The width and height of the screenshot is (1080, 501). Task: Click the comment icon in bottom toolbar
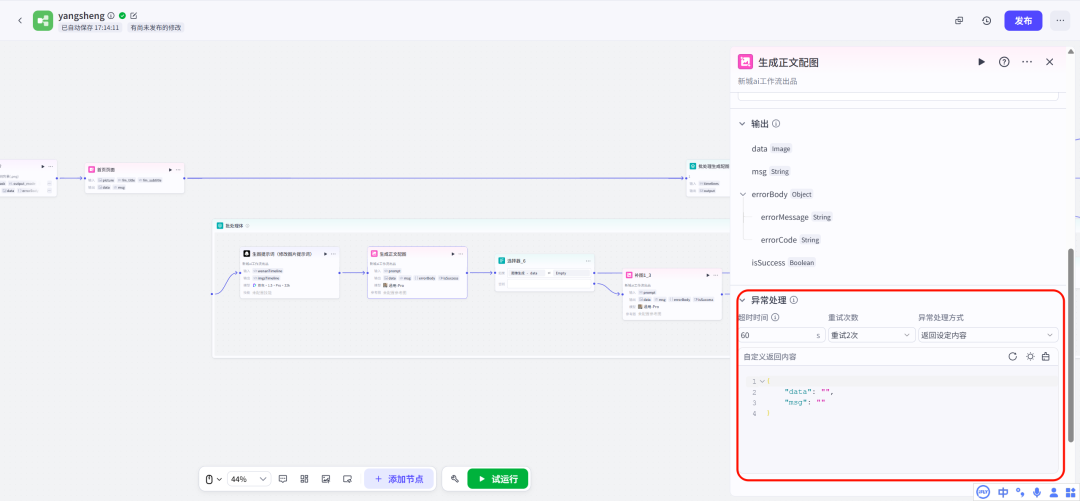tap(282, 479)
